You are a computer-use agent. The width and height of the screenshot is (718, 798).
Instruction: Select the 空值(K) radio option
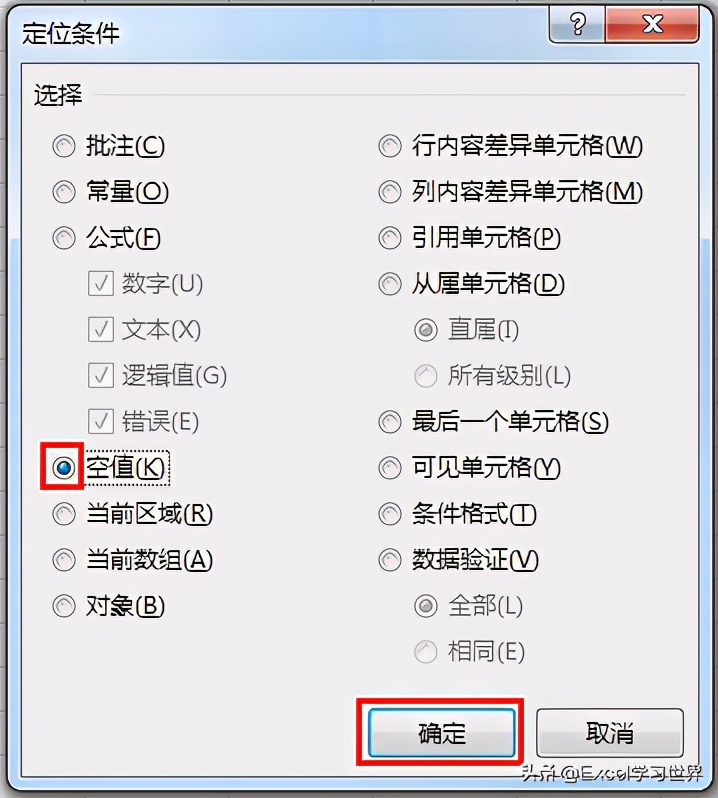(x=64, y=467)
